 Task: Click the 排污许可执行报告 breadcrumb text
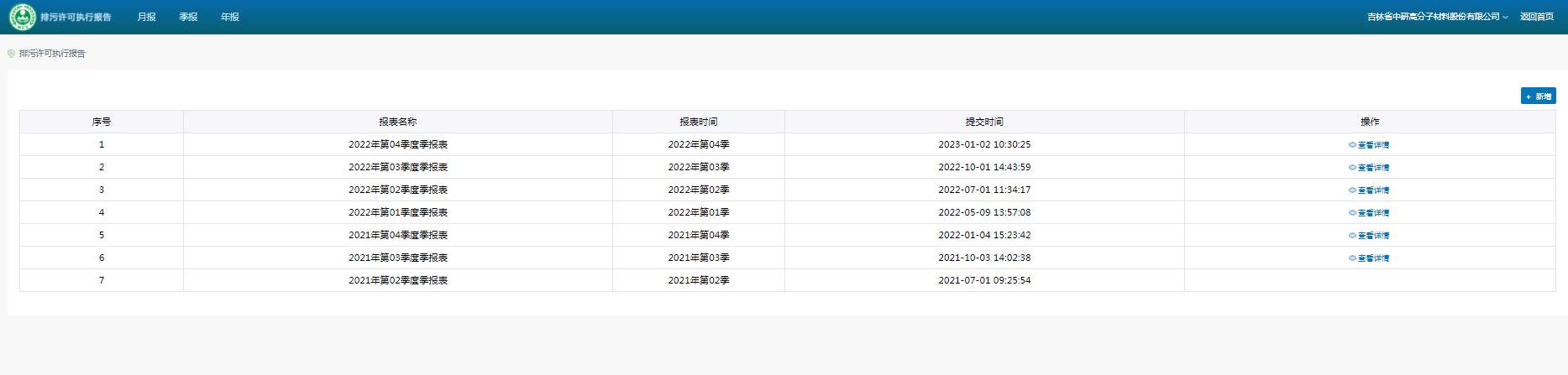[52, 54]
